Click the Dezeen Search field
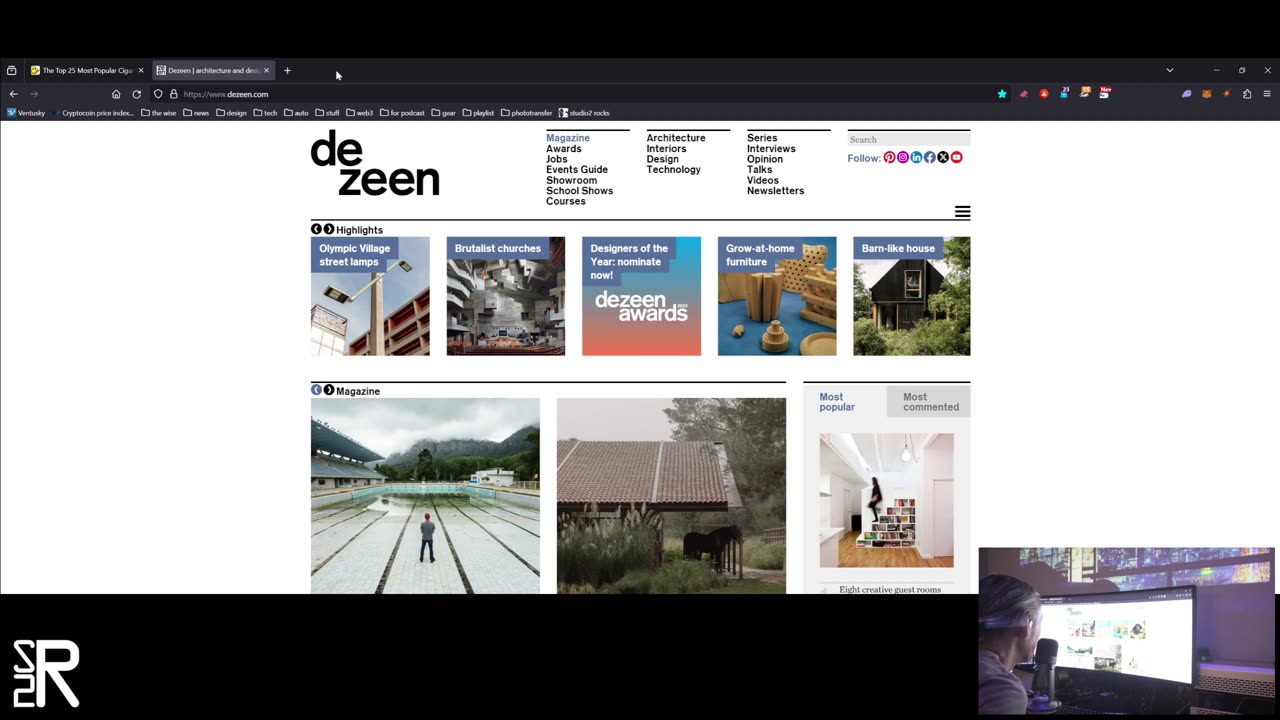The width and height of the screenshot is (1280, 720). pyautogui.click(x=909, y=139)
